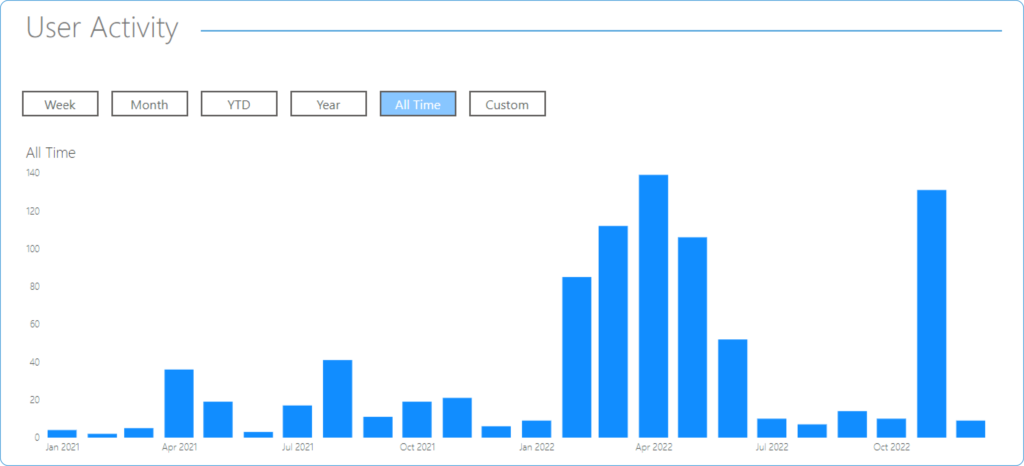Image resolution: width=1024 pixels, height=466 pixels.
Task: Click the 120 y-axis value
Action: pos(33,211)
